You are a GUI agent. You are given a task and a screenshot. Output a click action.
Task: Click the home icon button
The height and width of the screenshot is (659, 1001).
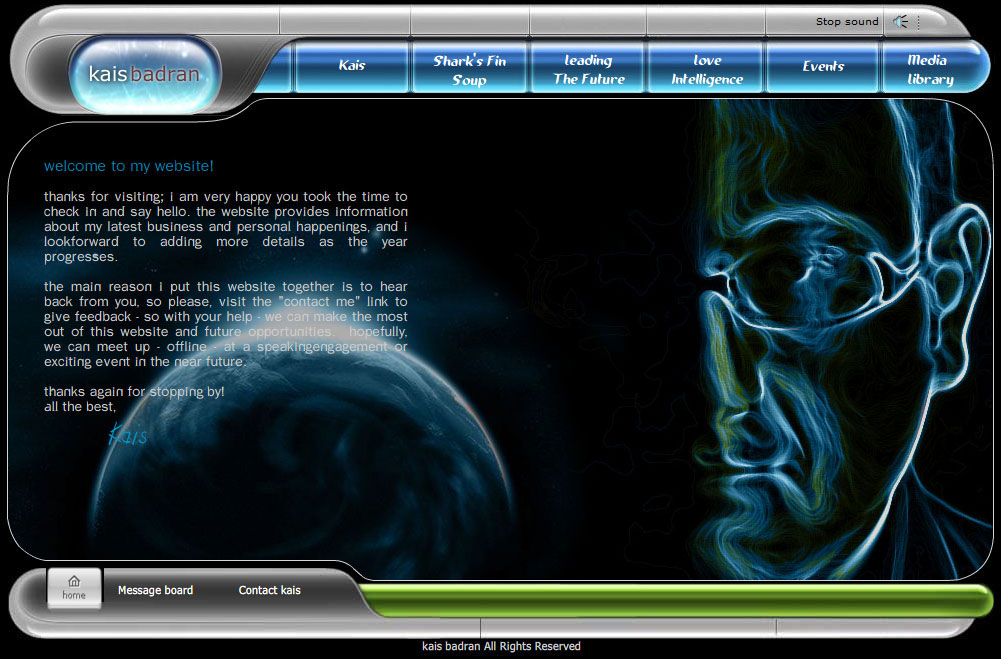(74, 588)
